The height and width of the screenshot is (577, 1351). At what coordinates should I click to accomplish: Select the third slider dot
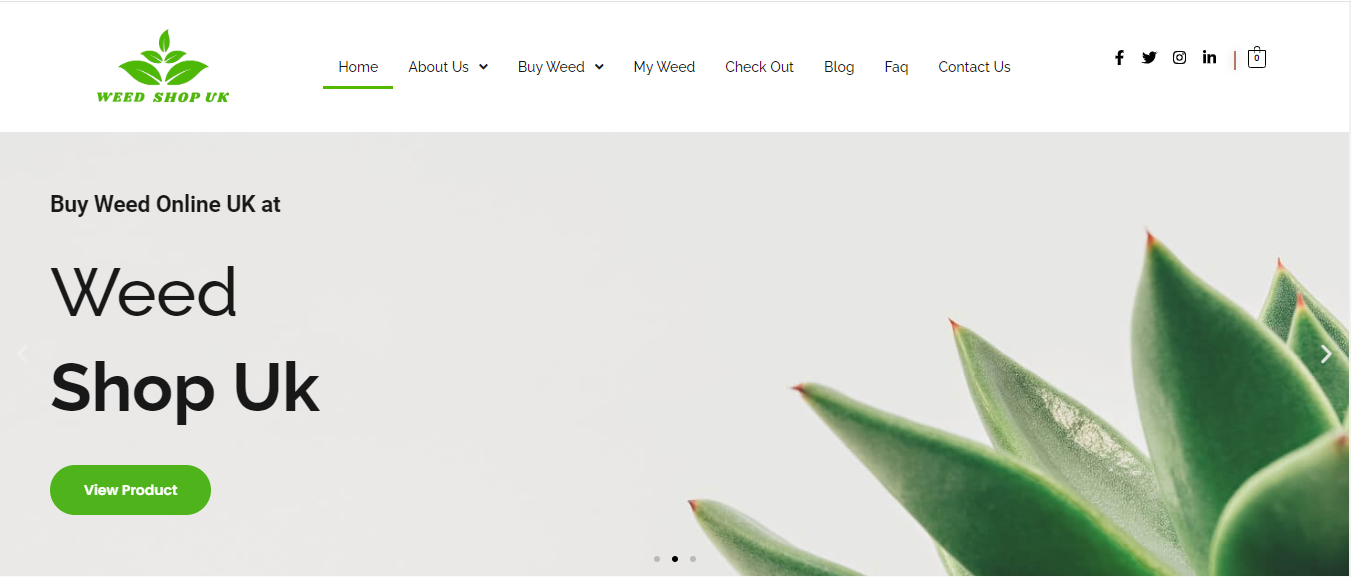click(x=692, y=559)
